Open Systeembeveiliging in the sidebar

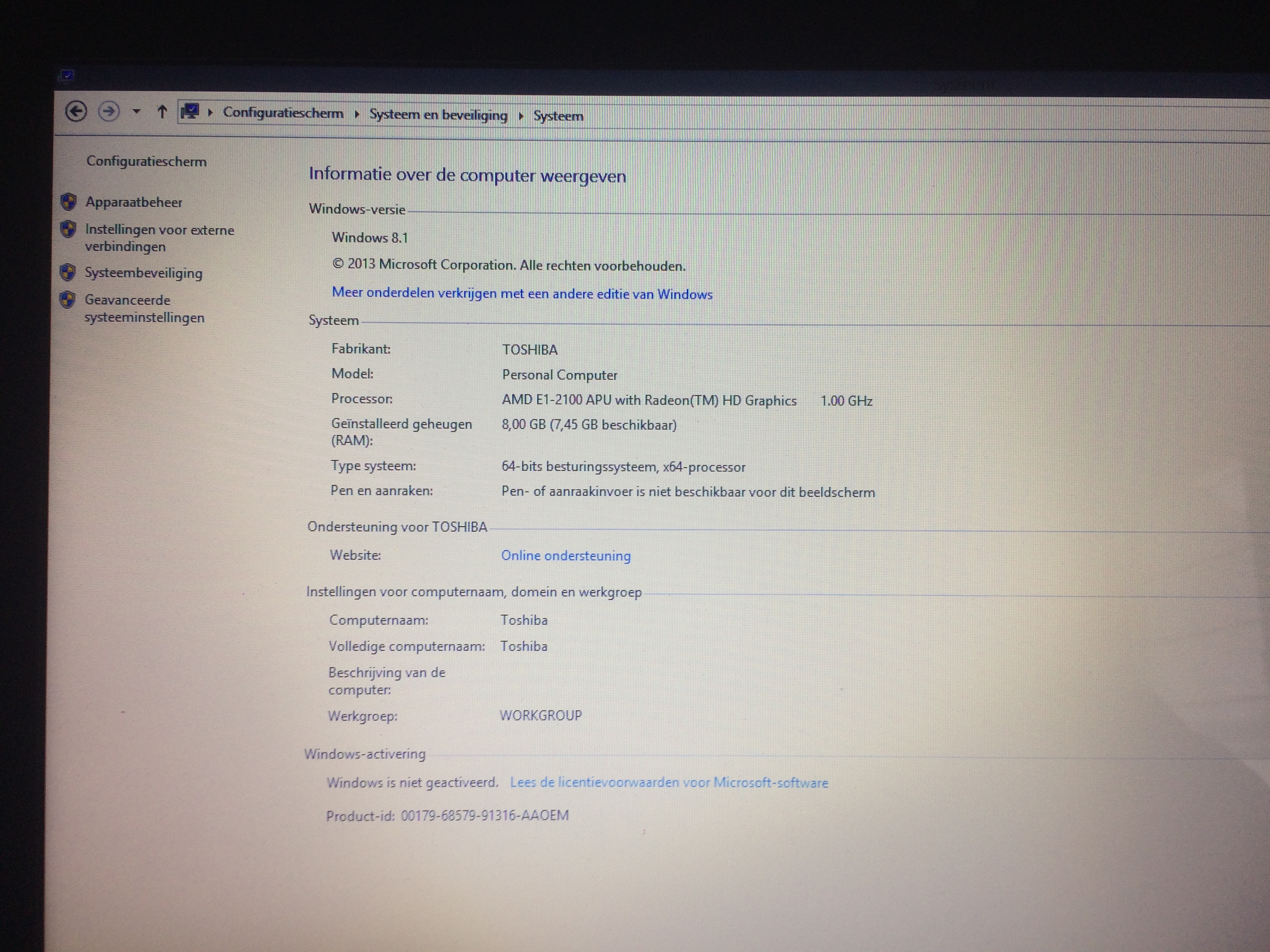(144, 273)
